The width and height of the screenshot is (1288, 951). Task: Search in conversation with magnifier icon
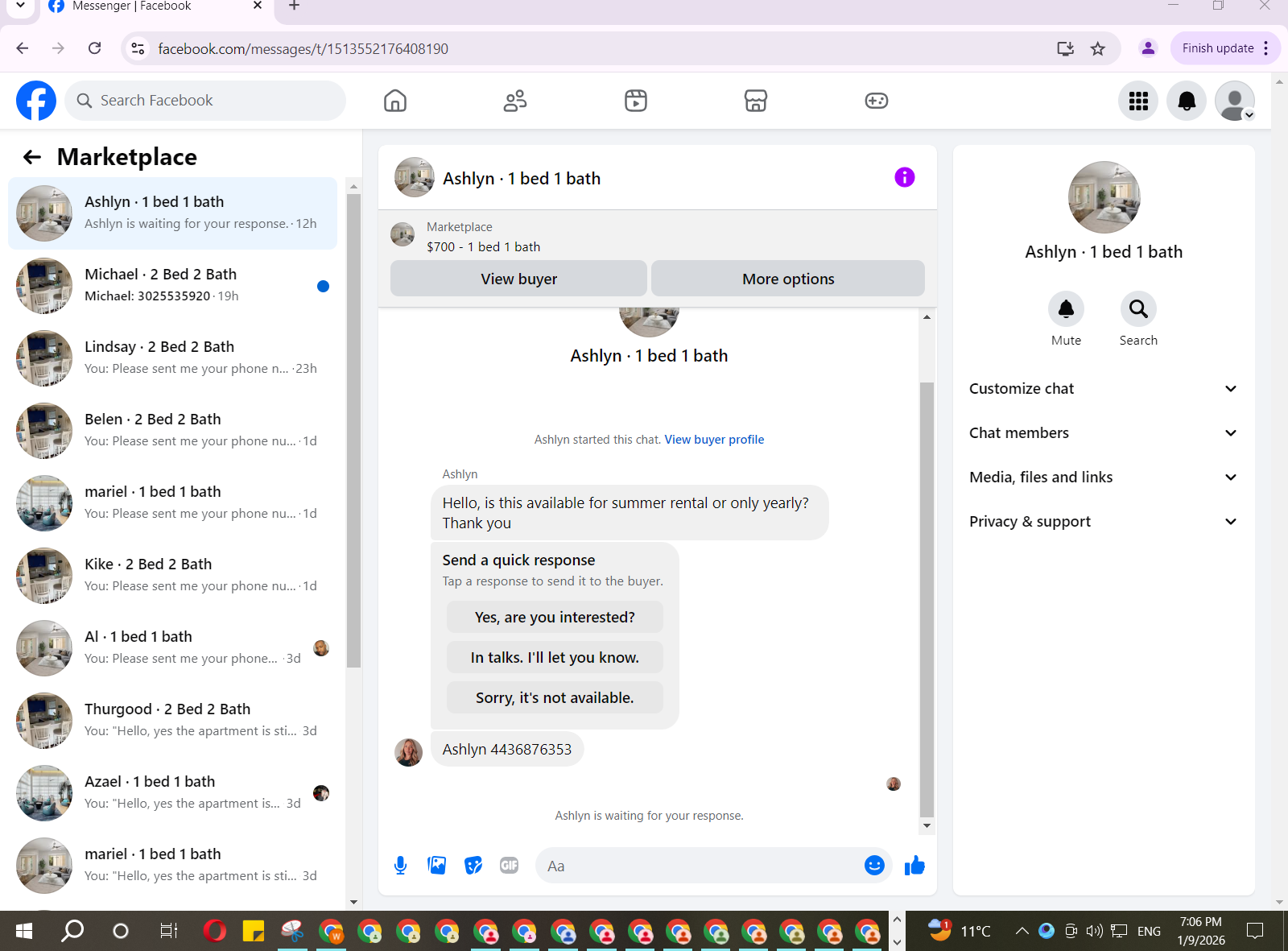point(1138,308)
